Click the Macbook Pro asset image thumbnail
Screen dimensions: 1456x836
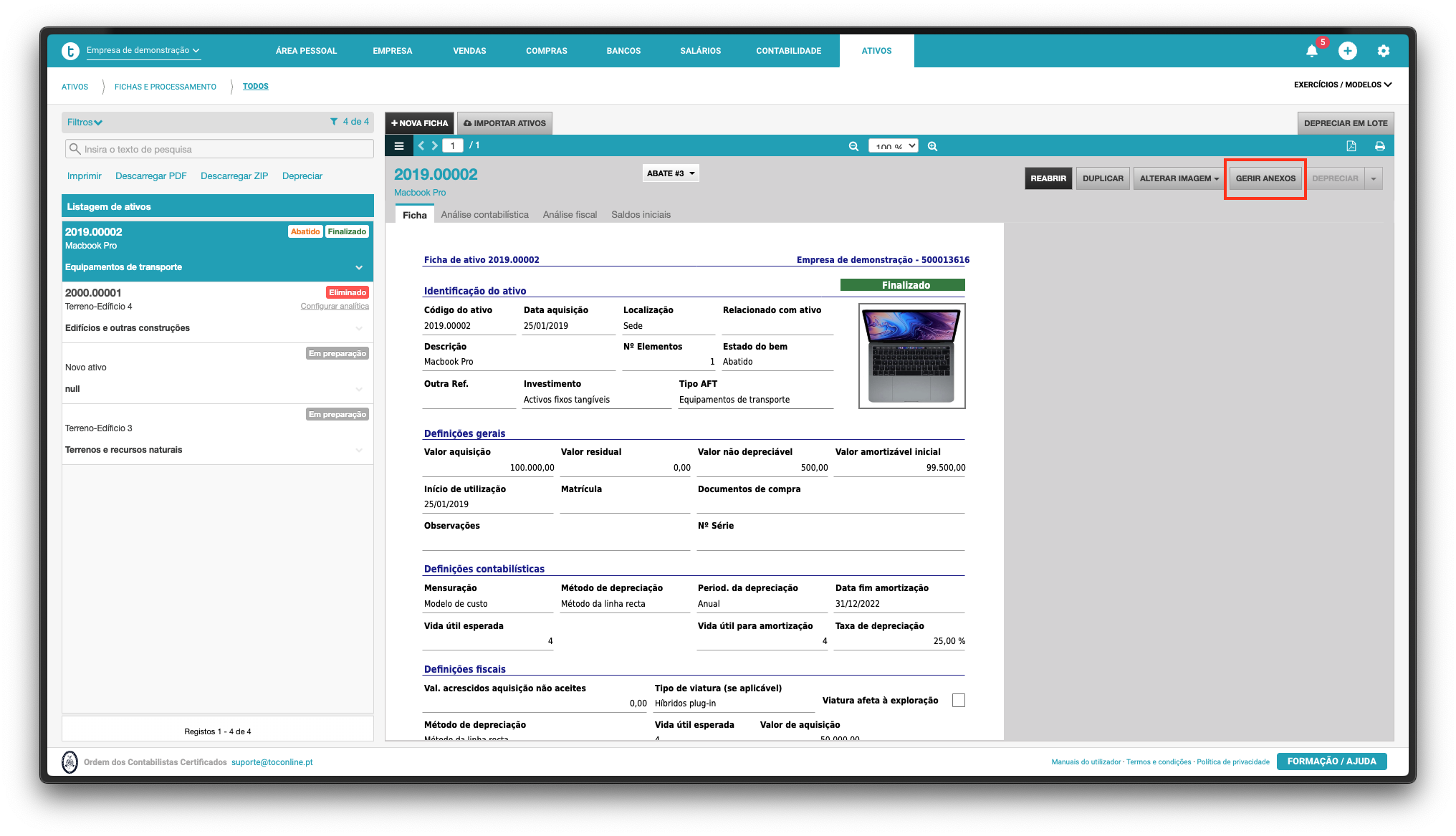click(911, 356)
